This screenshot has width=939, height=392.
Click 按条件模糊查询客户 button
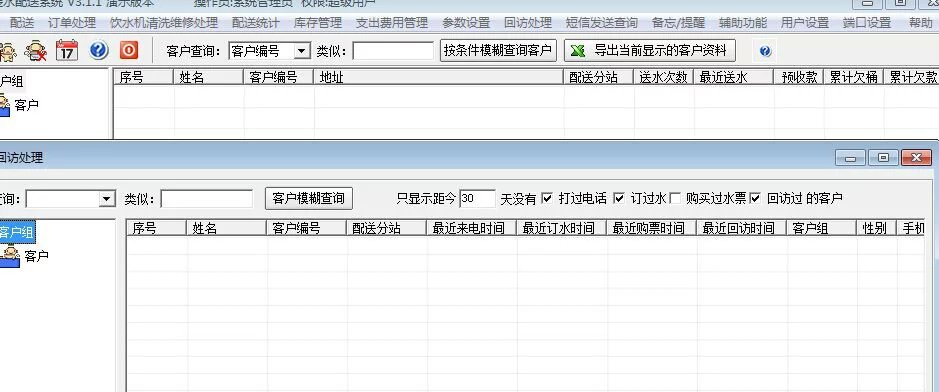coord(498,51)
